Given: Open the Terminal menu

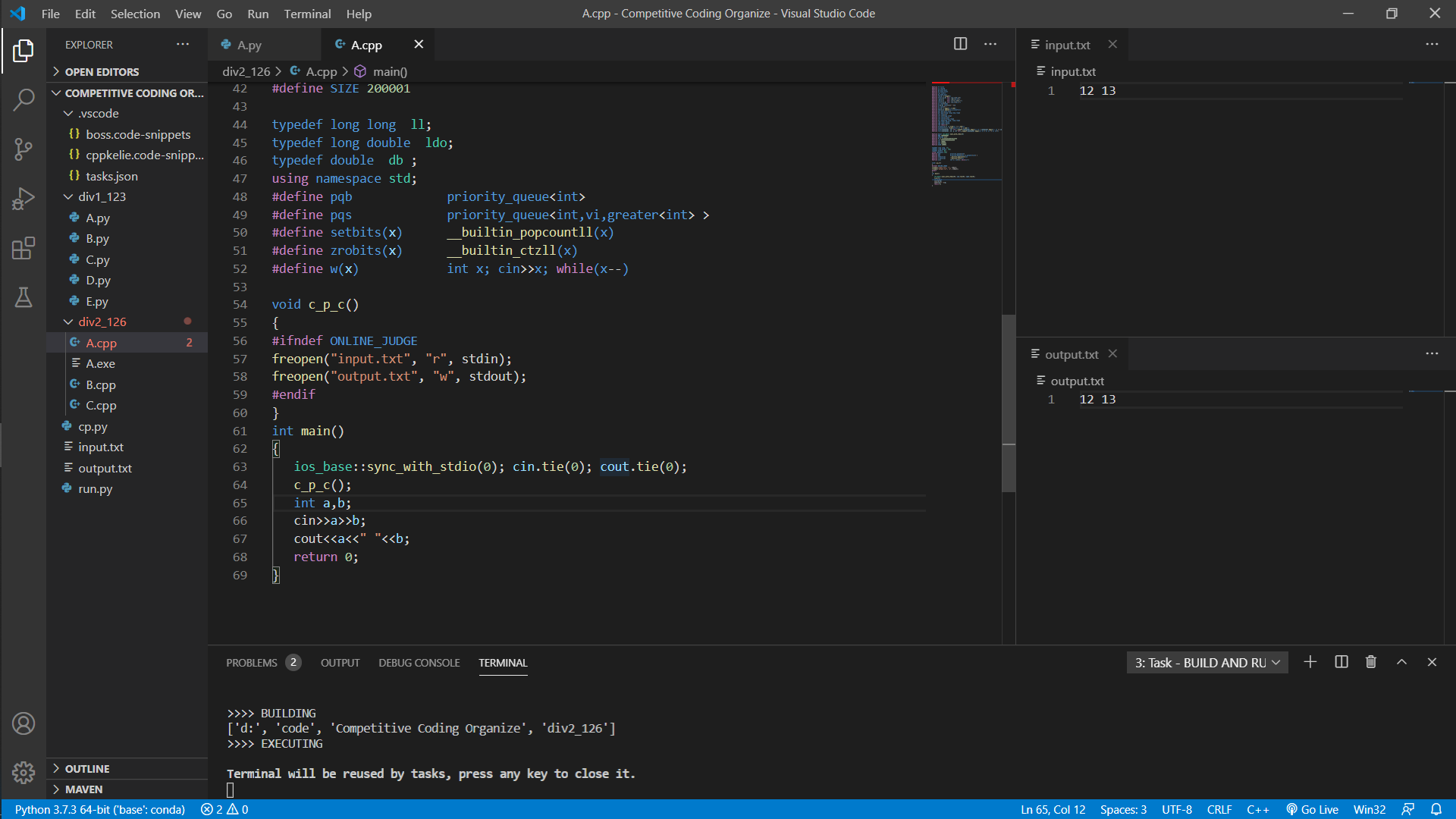Looking at the screenshot, I should click(307, 14).
